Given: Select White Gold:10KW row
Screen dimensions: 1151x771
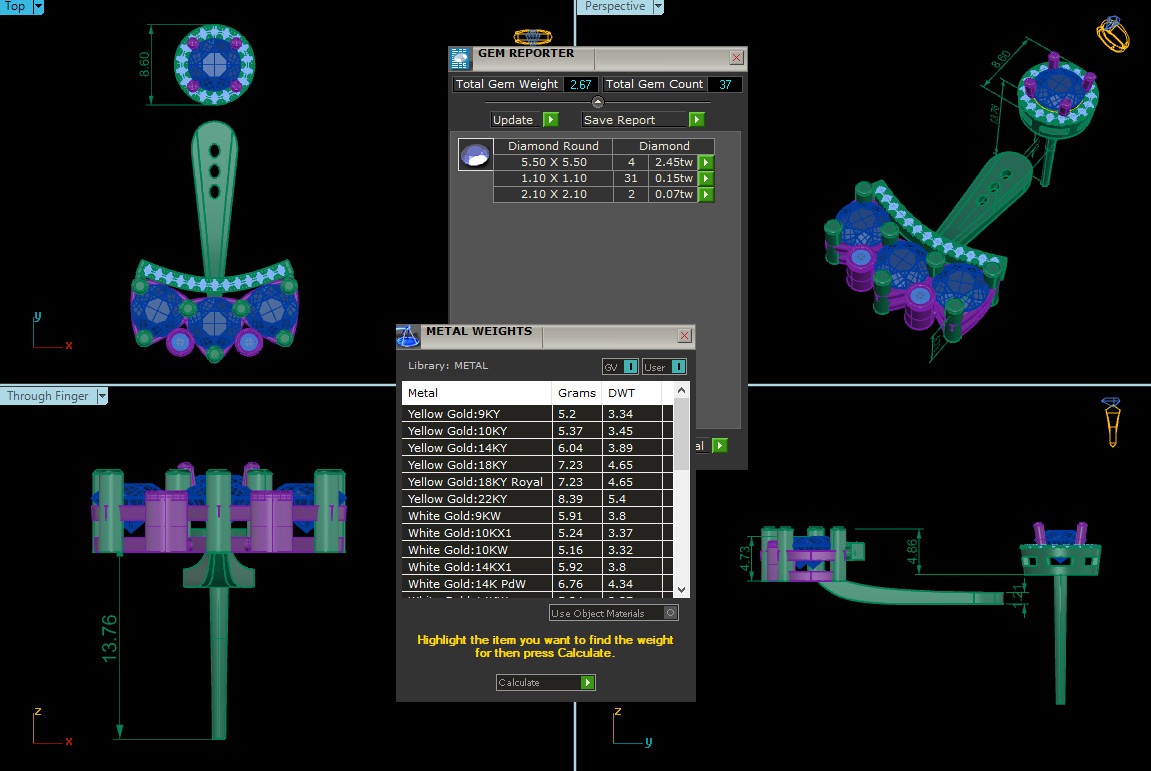Looking at the screenshot, I should click(x=476, y=550).
